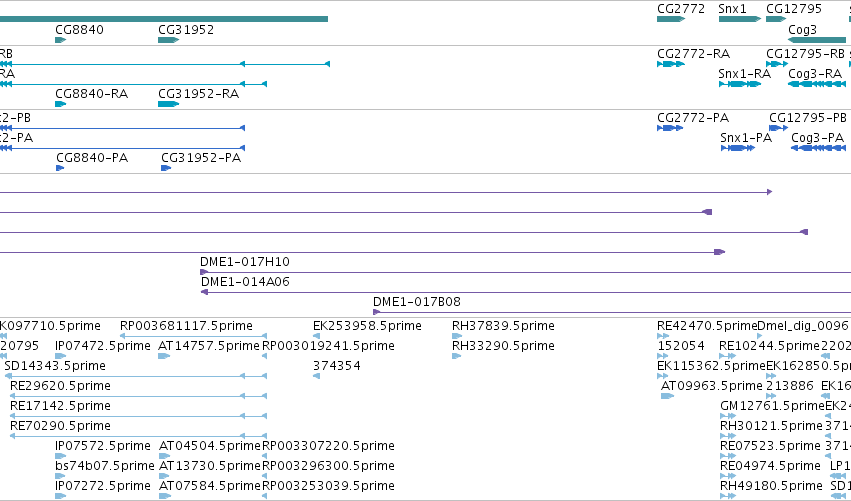Select the DME1-014A06 clone arrow

pos(205,293)
